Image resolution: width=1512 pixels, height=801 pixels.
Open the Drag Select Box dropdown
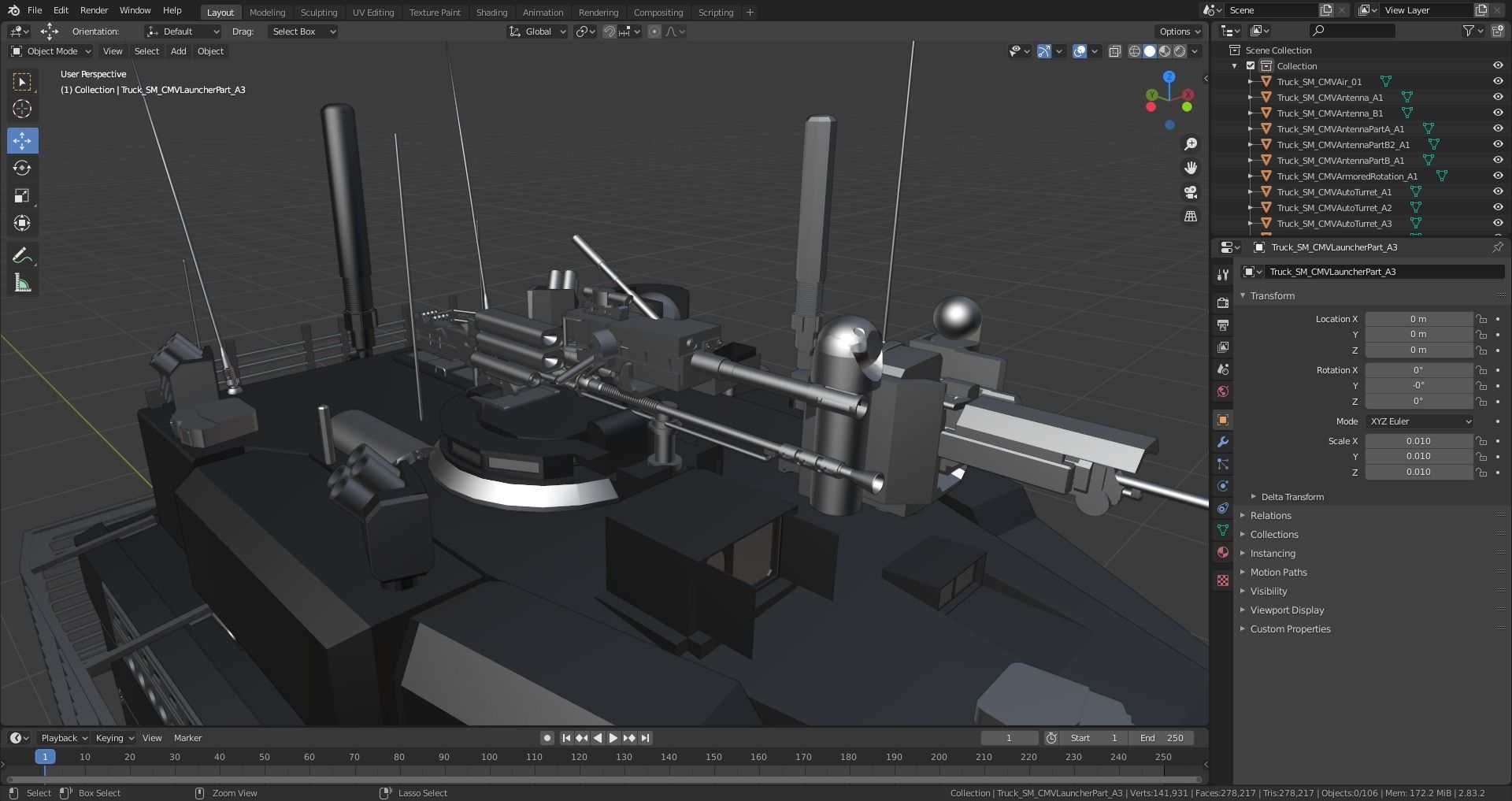[303, 32]
